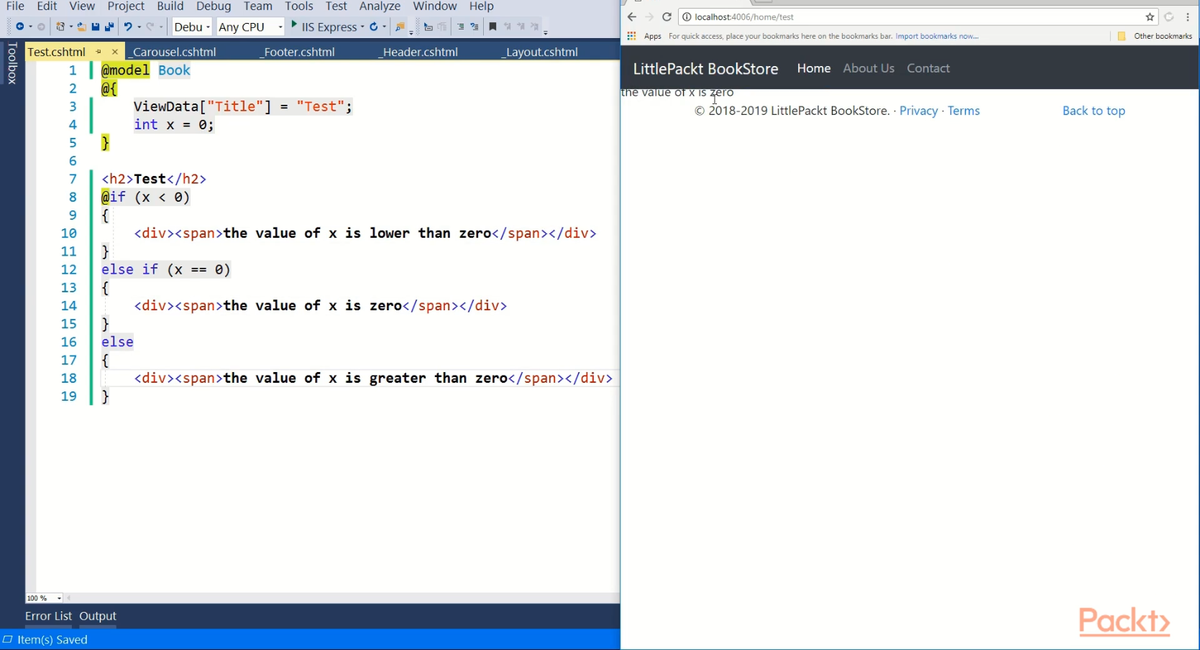
Task: Go back in the Chrome browser
Action: click(x=632, y=17)
